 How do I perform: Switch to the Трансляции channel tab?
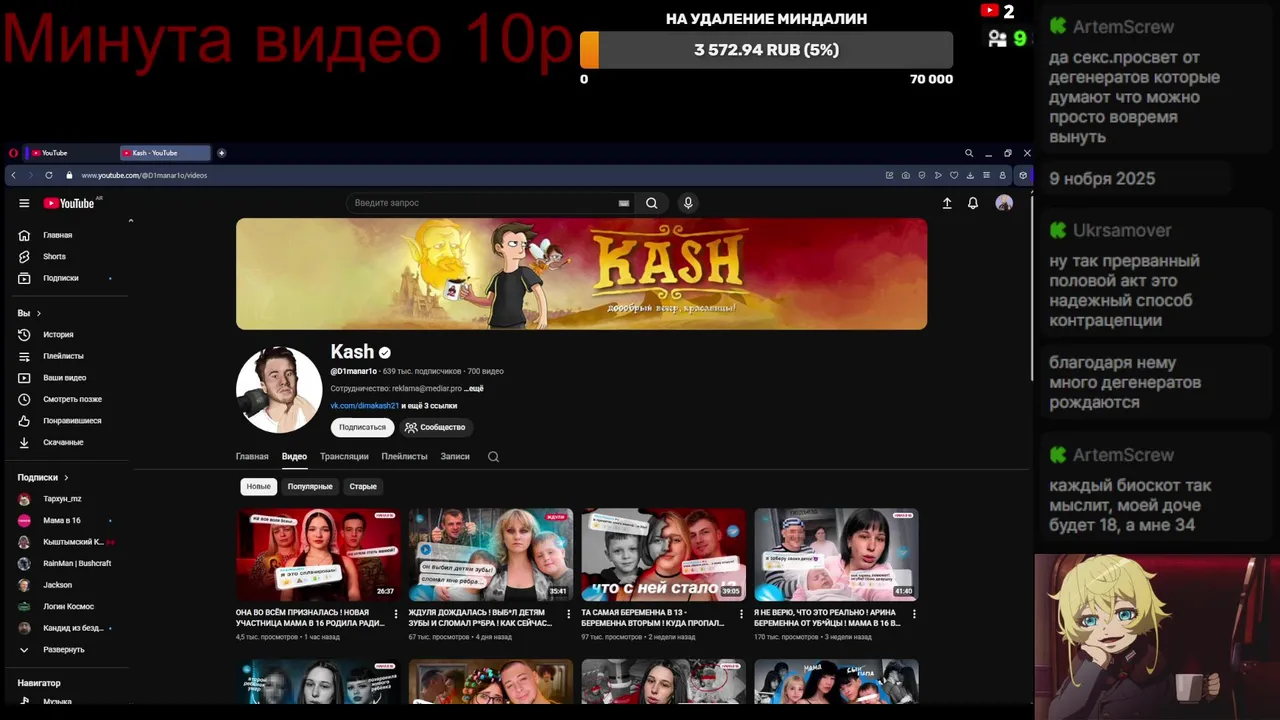tap(344, 456)
